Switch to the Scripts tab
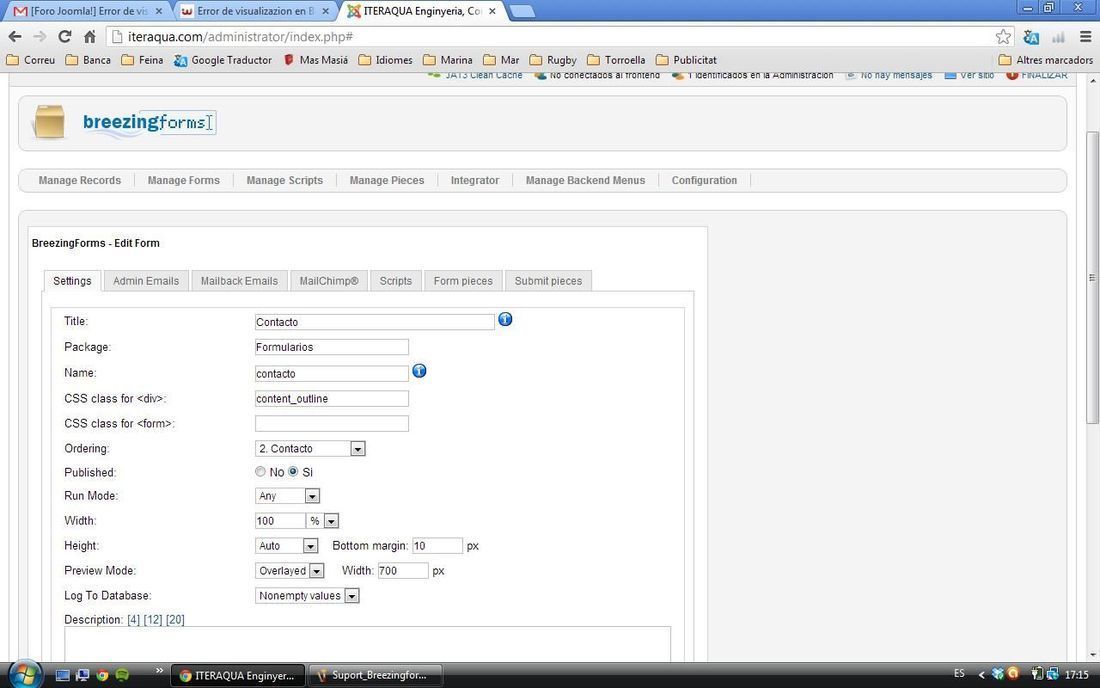Viewport: 1100px width, 688px height. click(x=396, y=281)
